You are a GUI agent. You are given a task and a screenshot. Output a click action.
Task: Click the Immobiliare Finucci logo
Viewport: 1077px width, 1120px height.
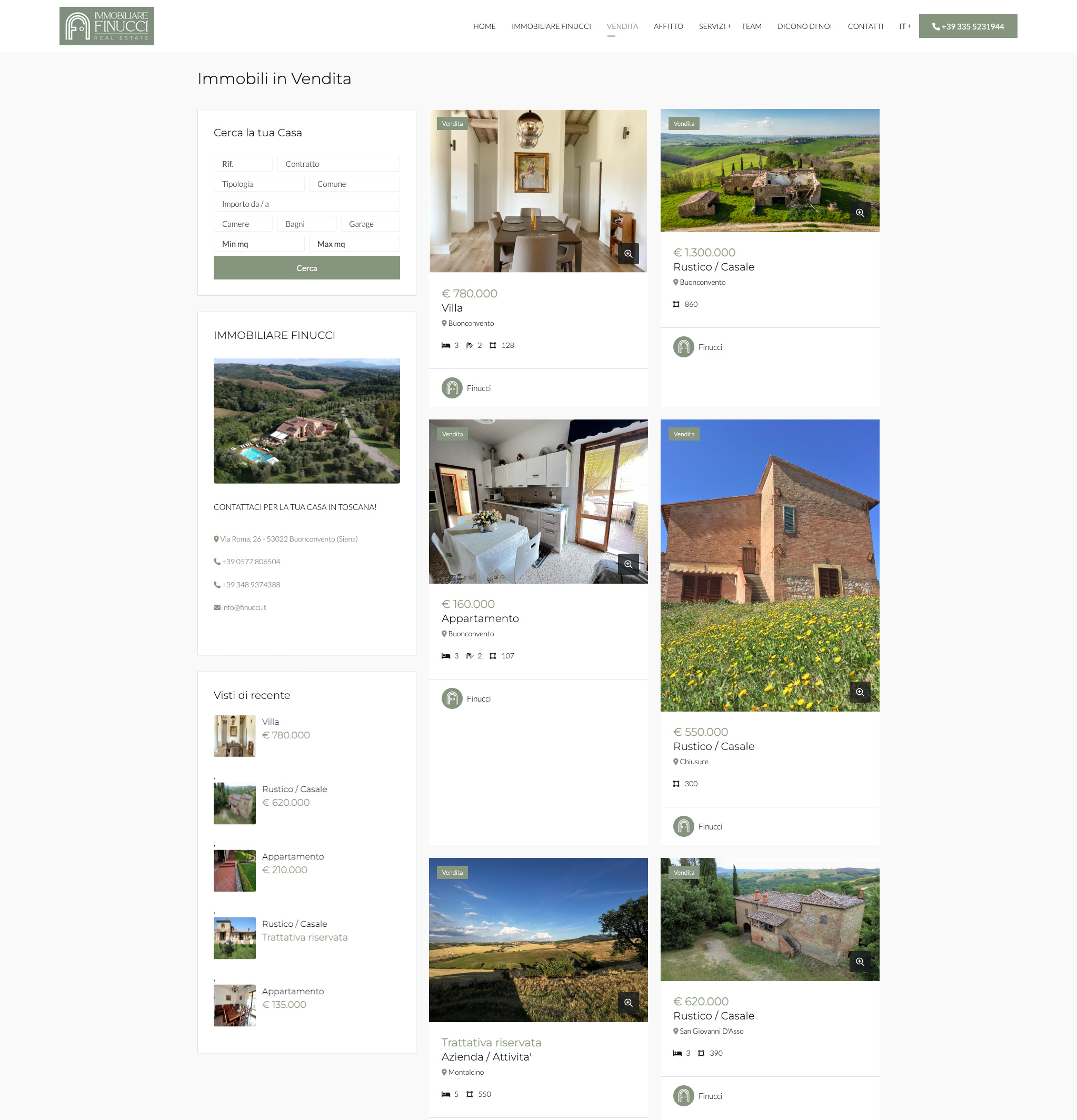click(x=107, y=26)
